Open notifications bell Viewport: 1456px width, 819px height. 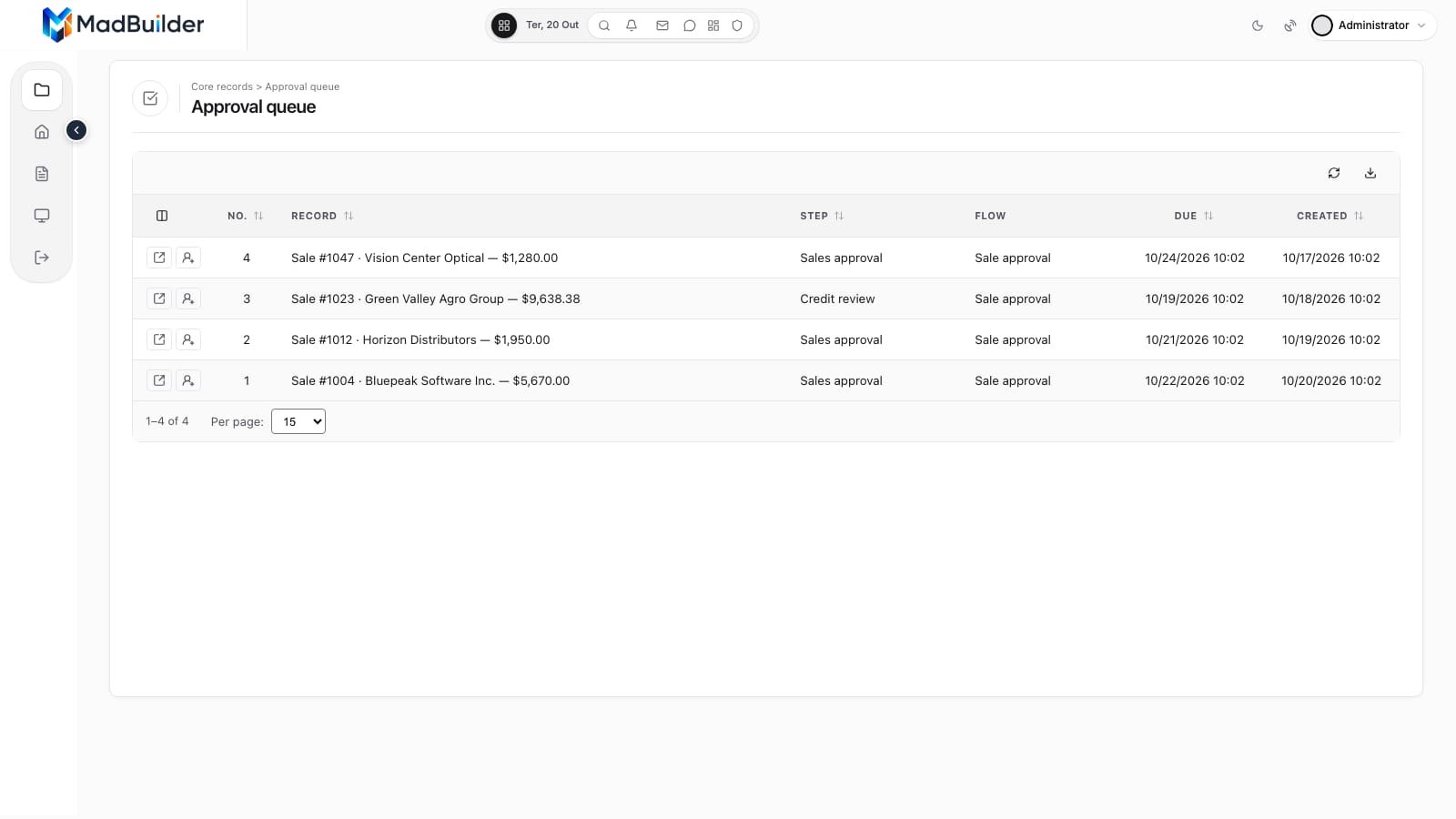632,25
